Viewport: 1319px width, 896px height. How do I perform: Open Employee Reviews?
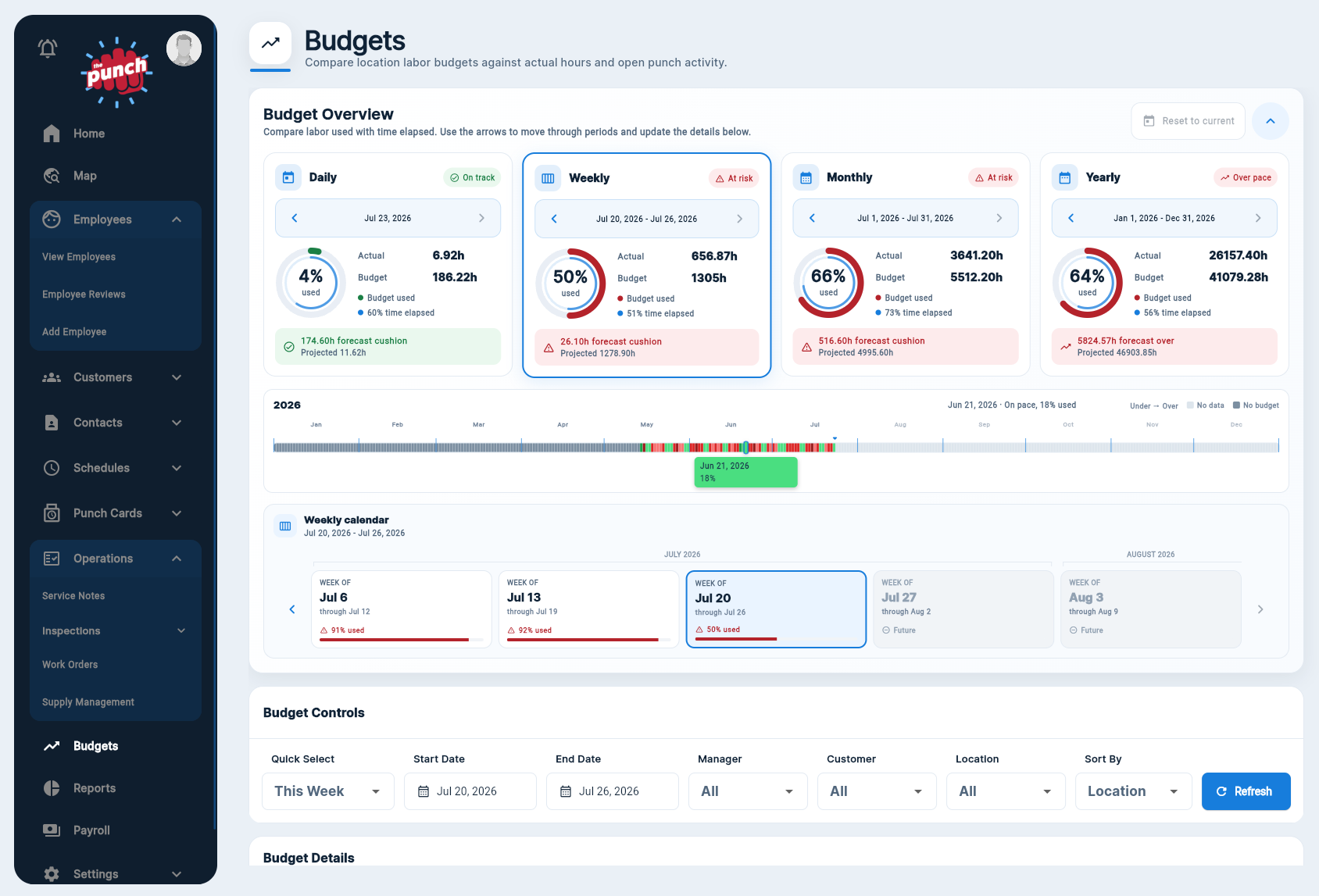(x=84, y=295)
